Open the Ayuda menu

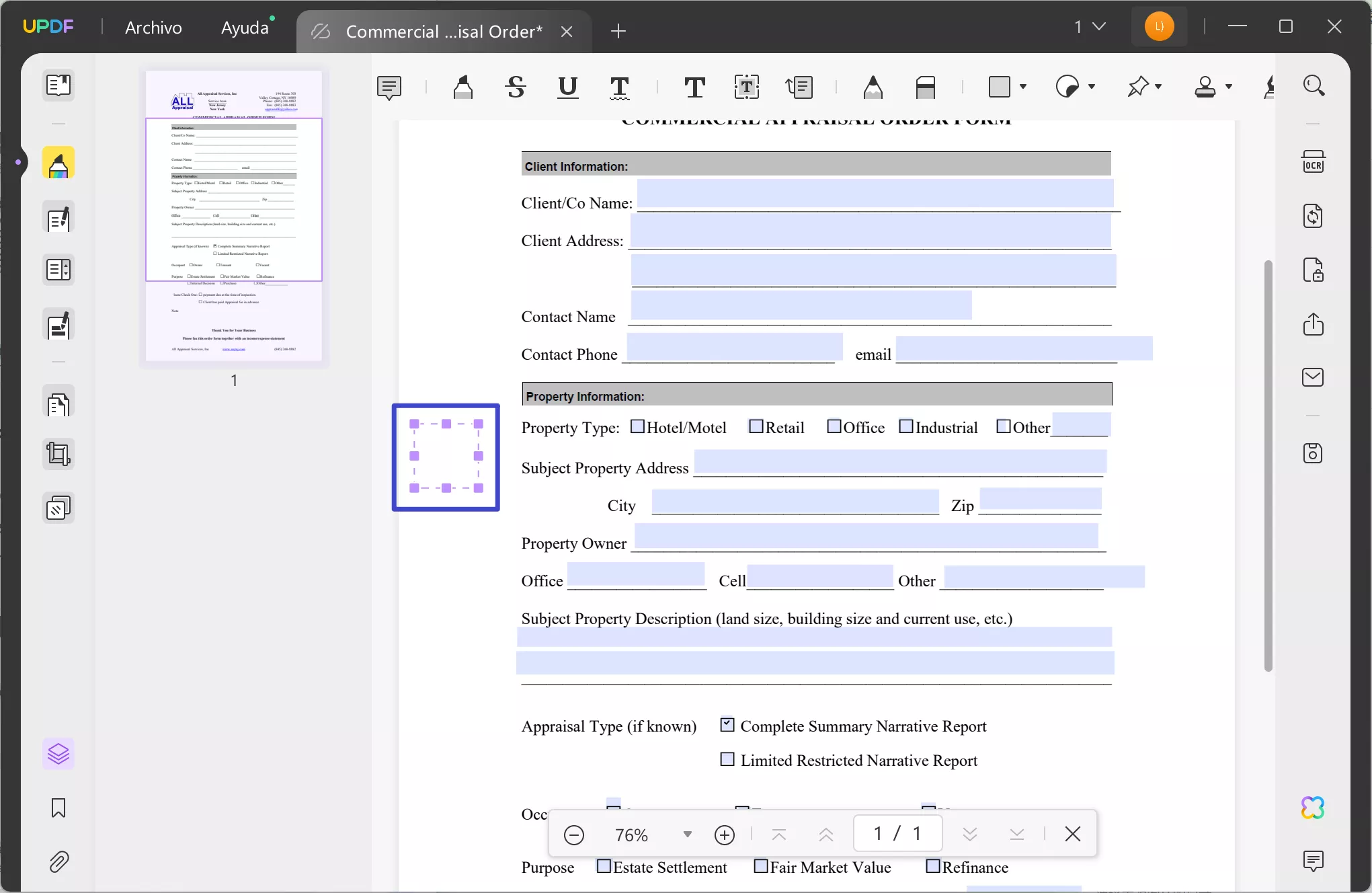245,28
